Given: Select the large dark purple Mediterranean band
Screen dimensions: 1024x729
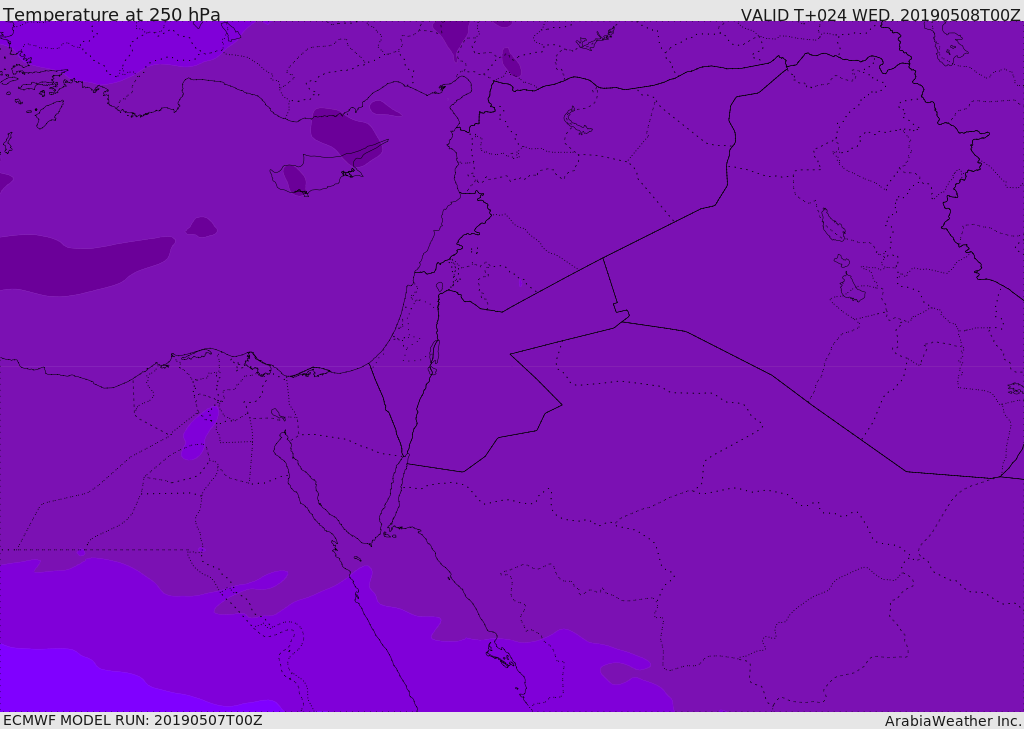Looking at the screenshot, I should coord(85,263).
